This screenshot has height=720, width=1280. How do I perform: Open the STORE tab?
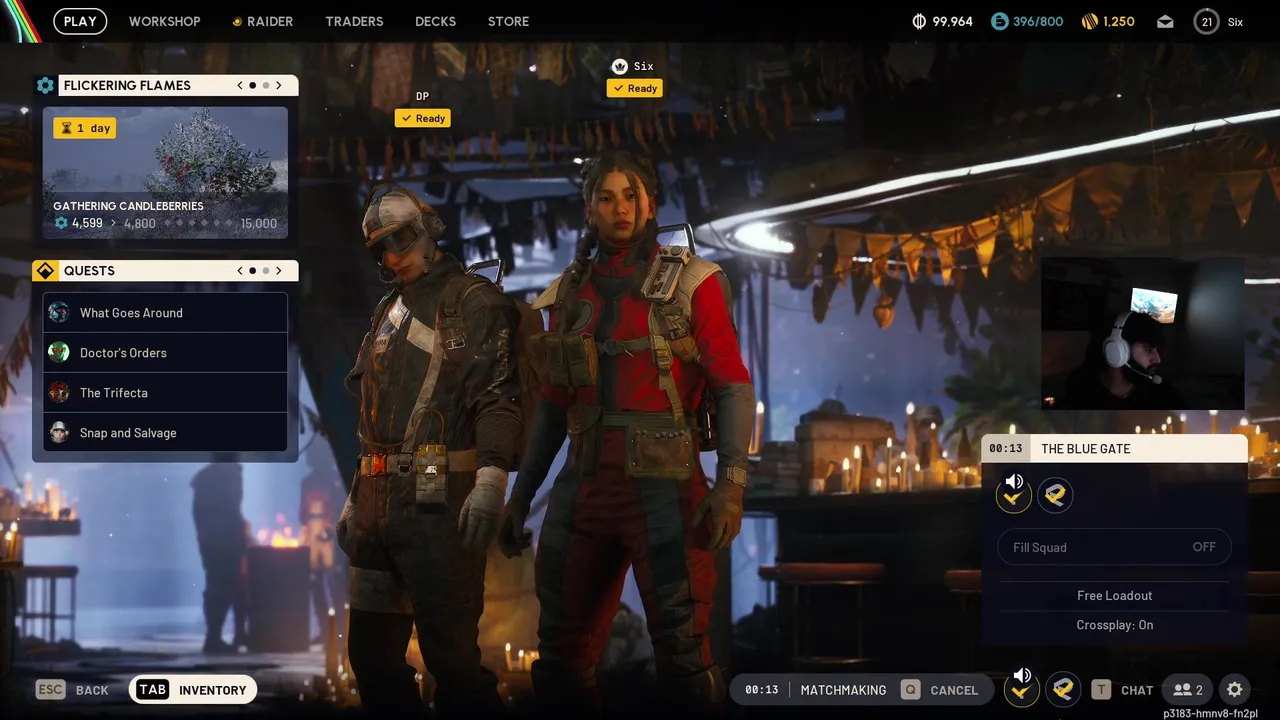pos(508,21)
